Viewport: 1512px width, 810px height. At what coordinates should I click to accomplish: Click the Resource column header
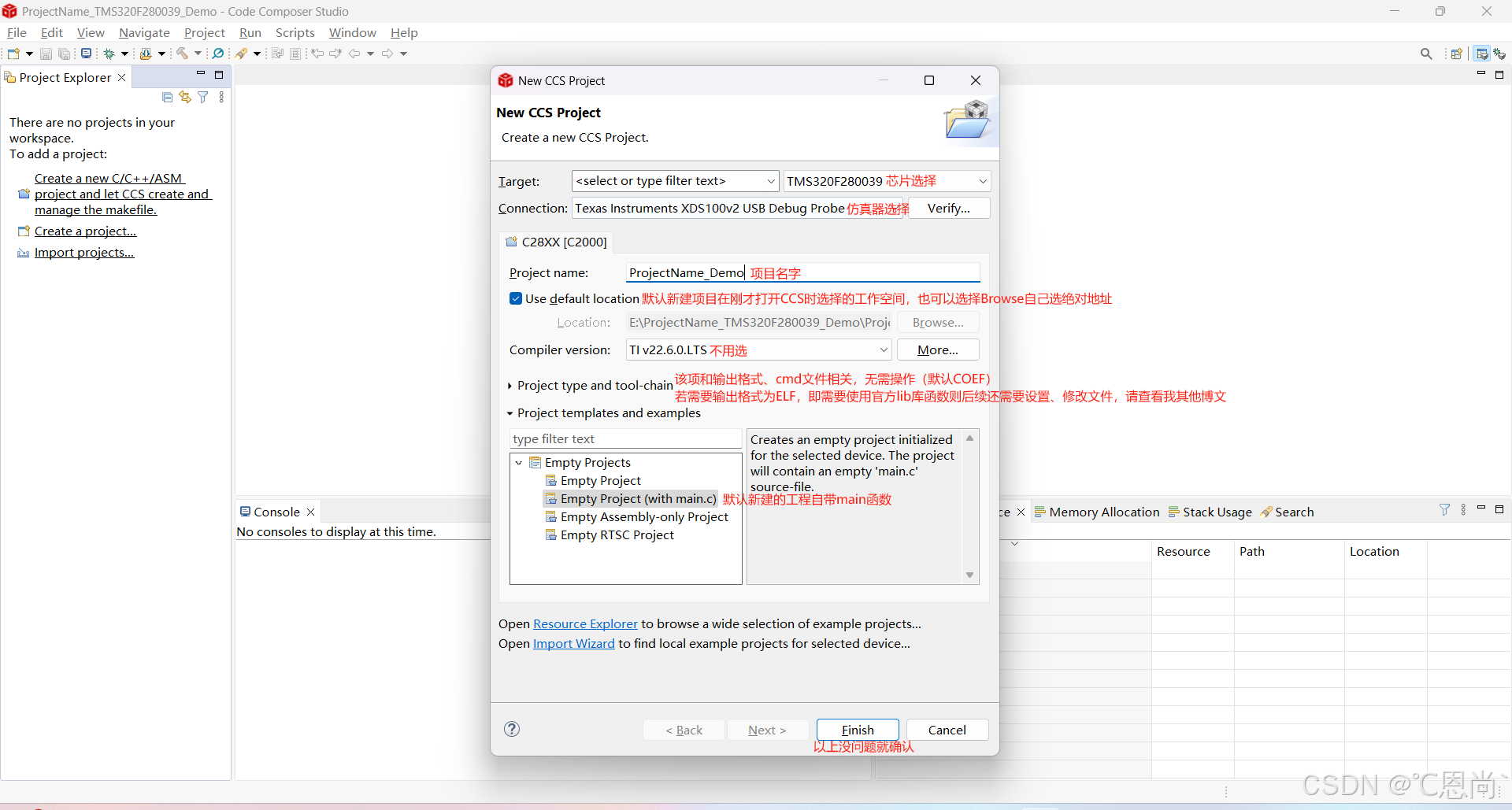(x=1192, y=552)
